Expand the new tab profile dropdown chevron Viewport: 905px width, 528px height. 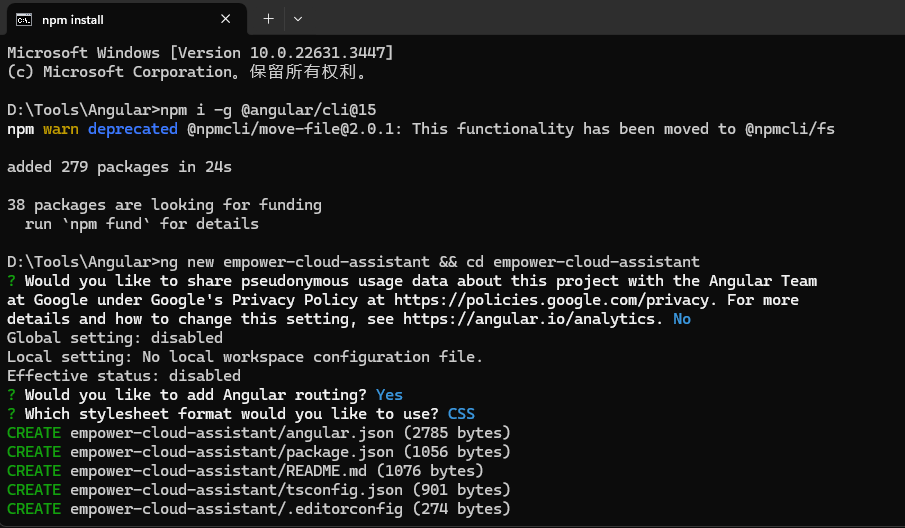298,19
